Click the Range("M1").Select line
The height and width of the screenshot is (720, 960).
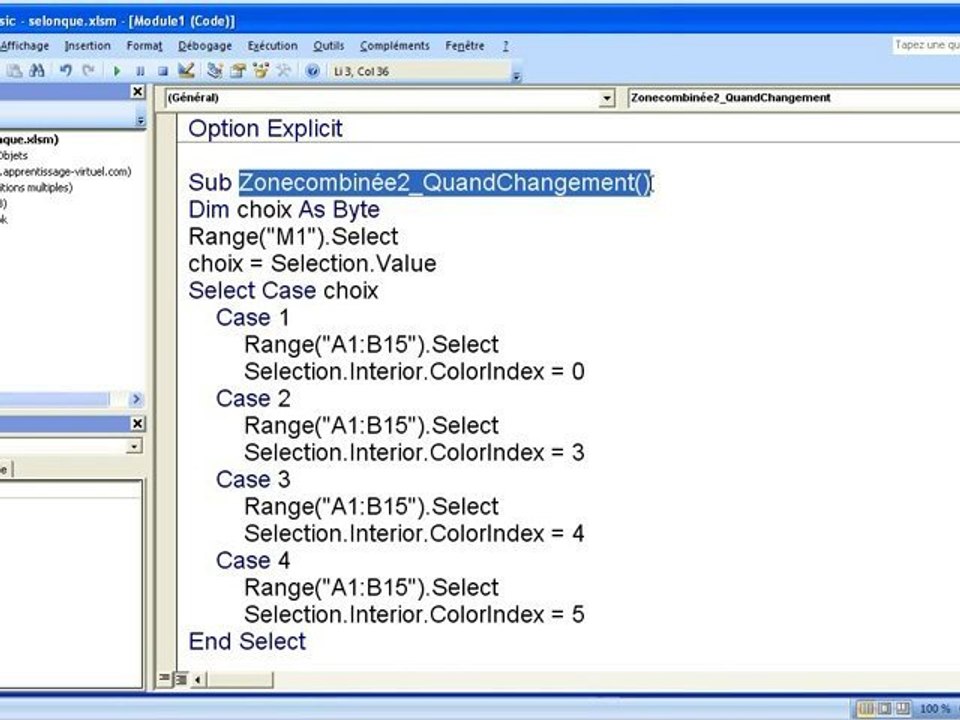pos(293,237)
